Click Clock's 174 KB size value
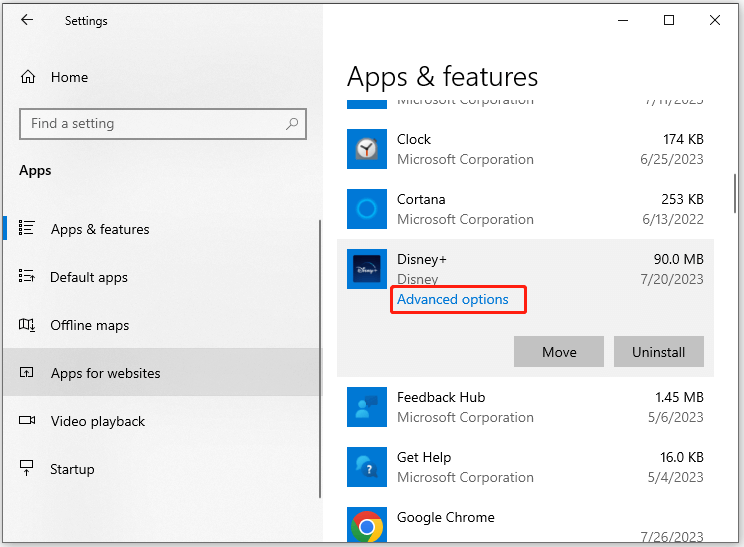This screenshot has height=547, width=744. tap(683, 139)
